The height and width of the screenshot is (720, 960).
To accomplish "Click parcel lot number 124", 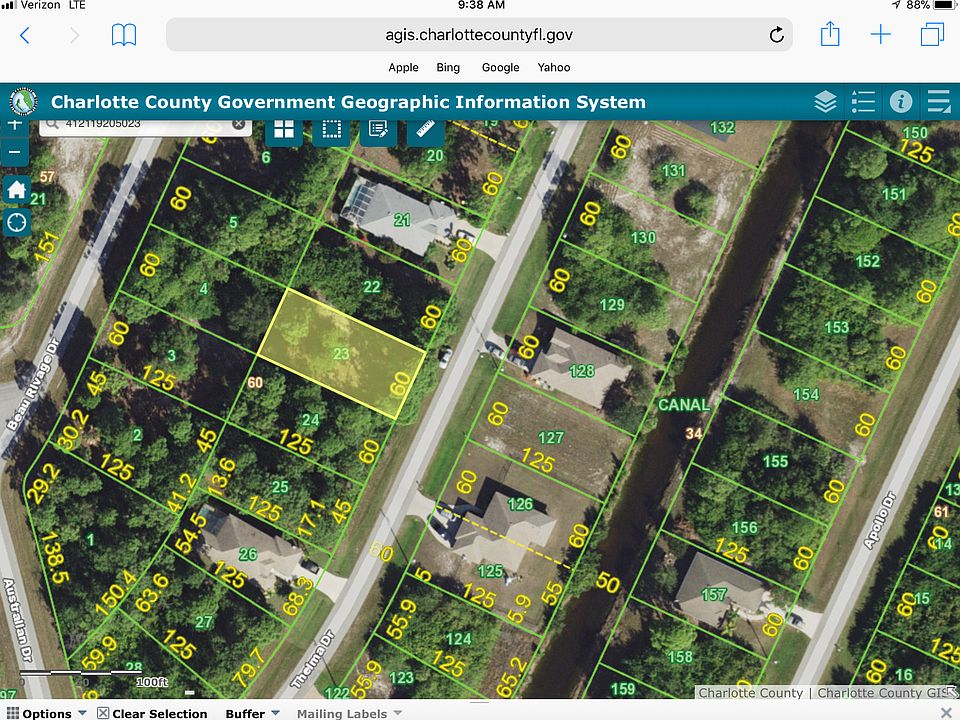I will 458,639.
